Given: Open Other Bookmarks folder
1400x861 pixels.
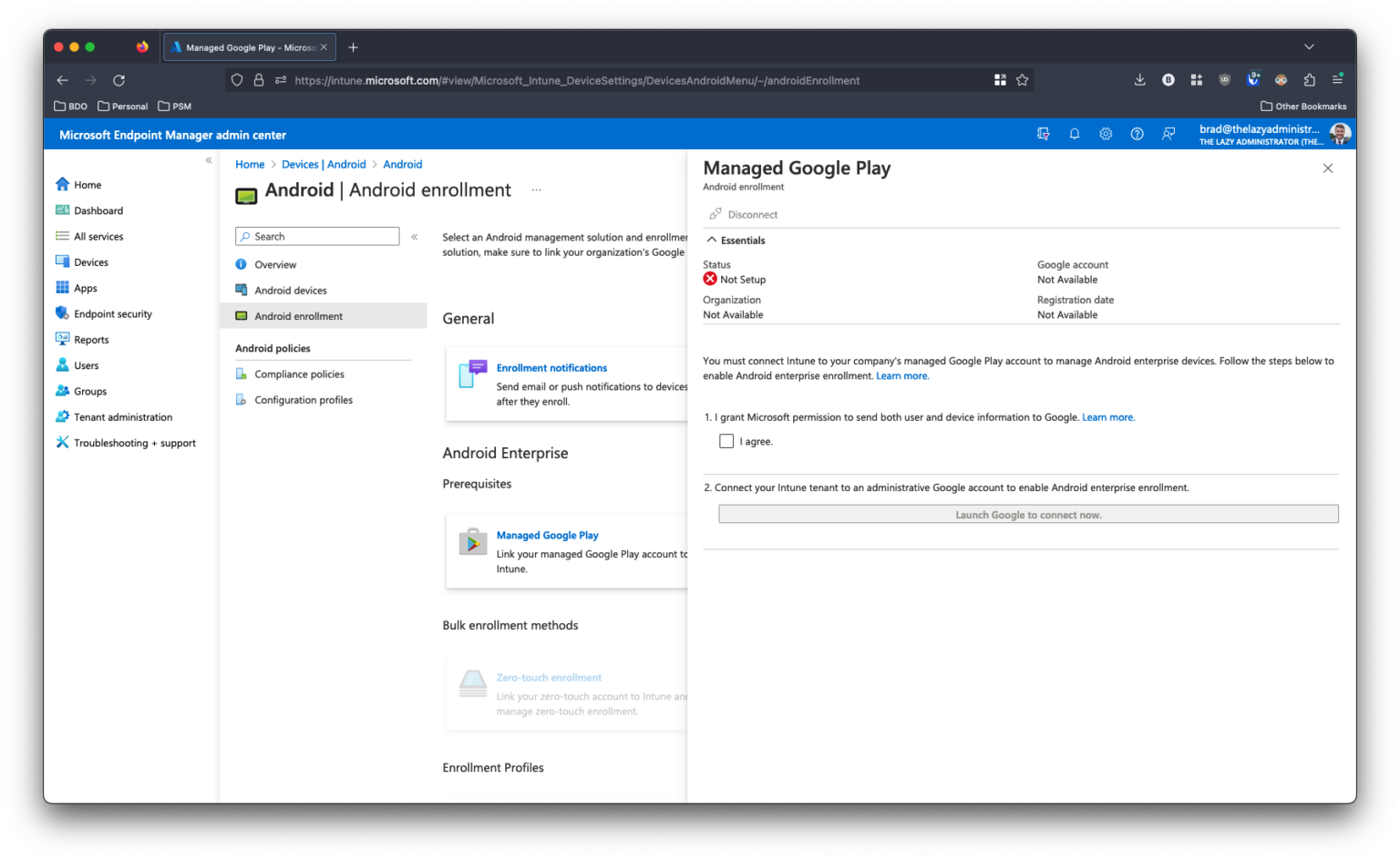Looking at the screenshot, I should coord(1303,107).
